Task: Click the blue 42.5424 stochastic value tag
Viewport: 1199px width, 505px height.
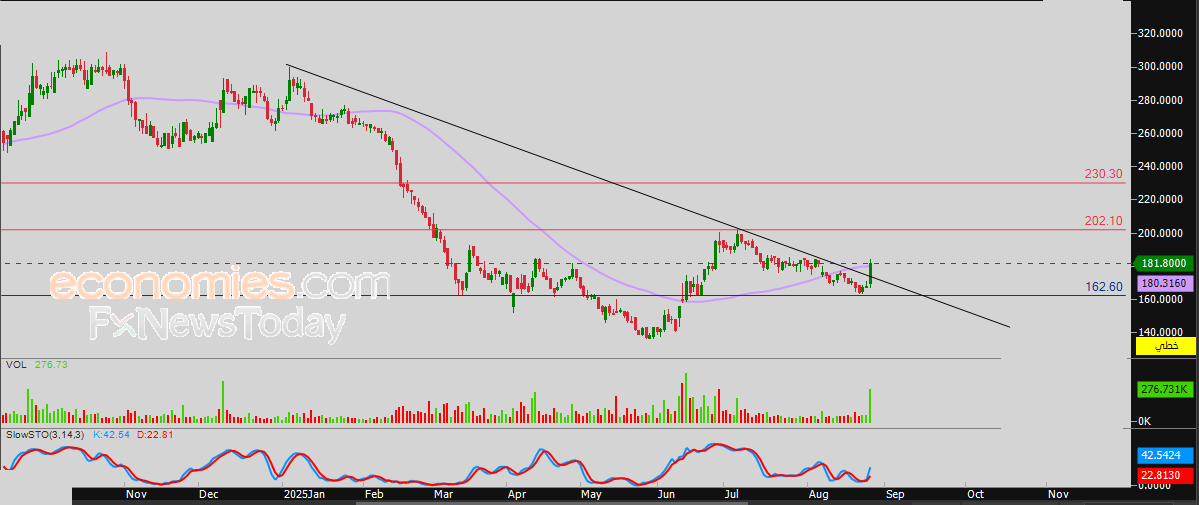Action: 1167,453
